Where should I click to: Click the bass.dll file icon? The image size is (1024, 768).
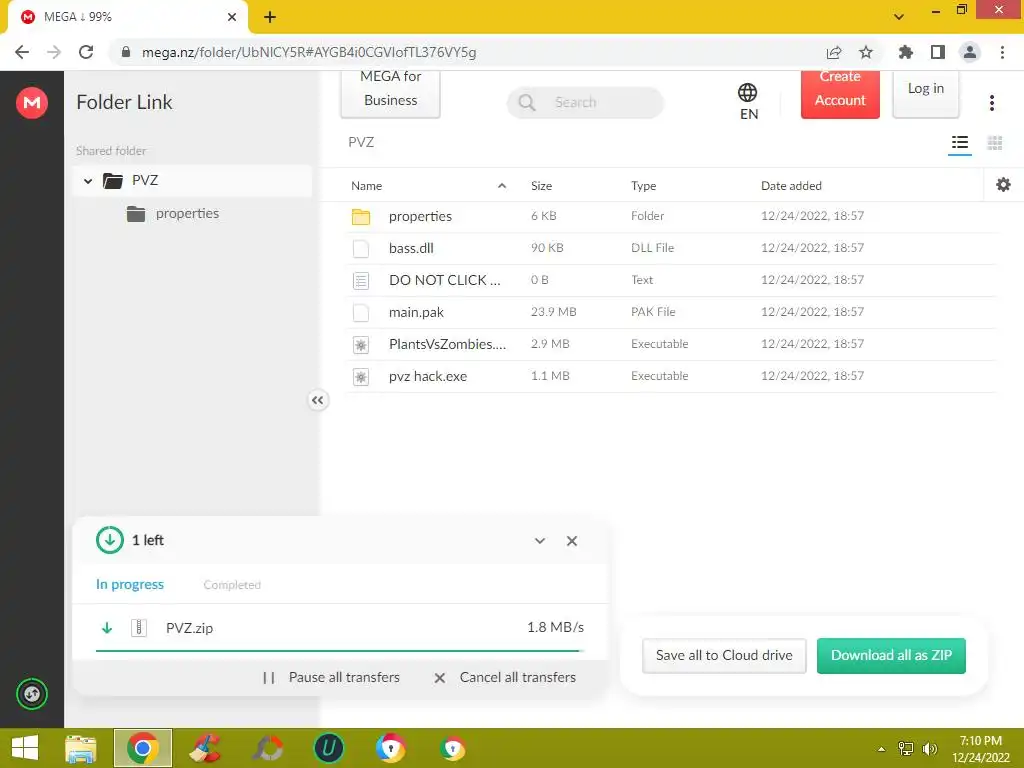click(361, 248)
